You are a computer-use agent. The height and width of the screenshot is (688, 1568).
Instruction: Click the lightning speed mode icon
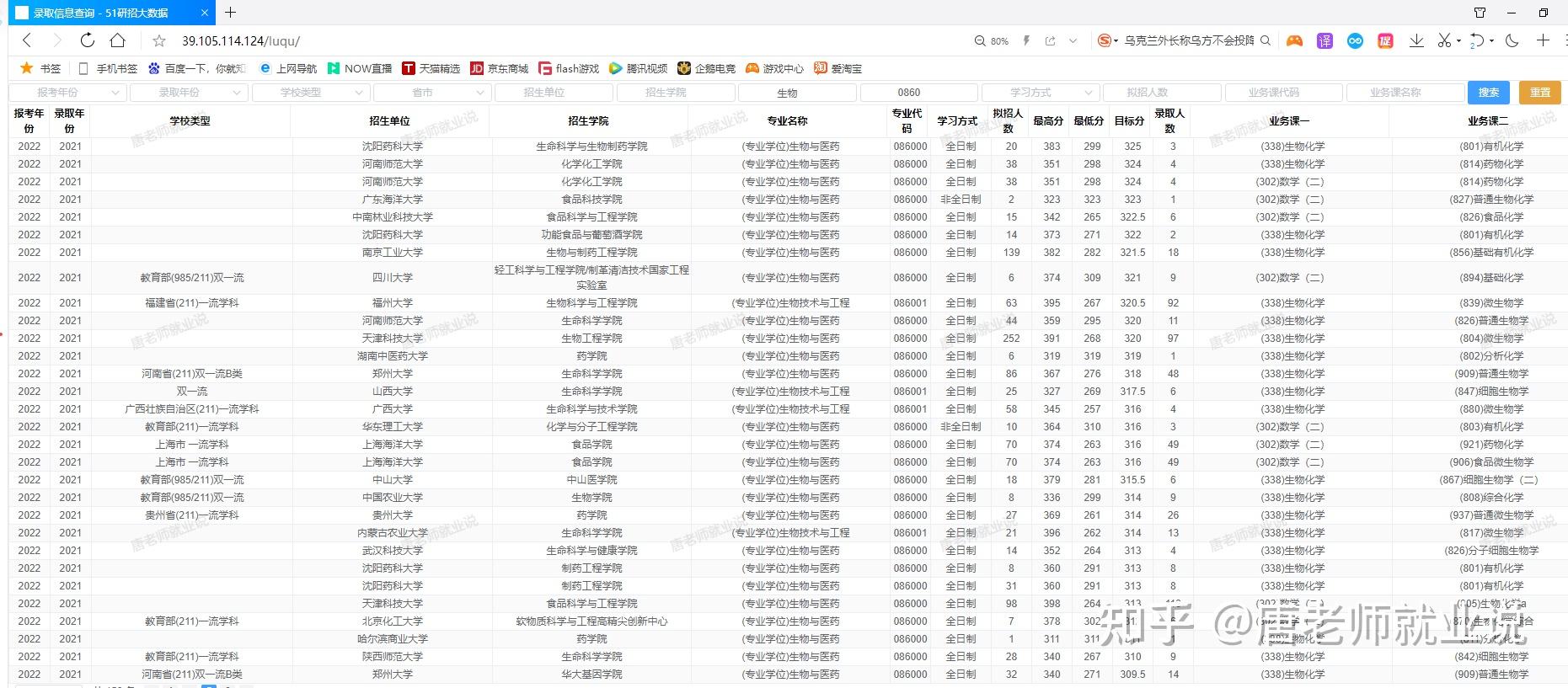pos(1026,40)
